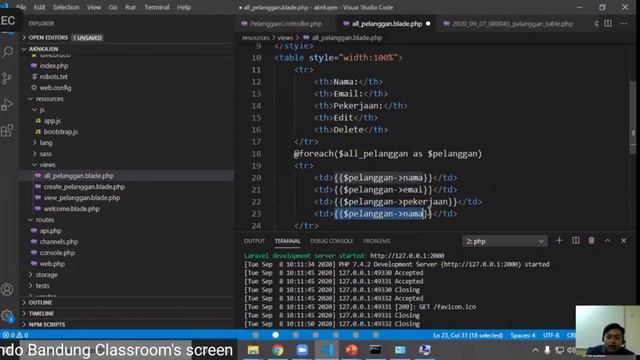Click 'Spaces: 4' indentation status entry

523,335
